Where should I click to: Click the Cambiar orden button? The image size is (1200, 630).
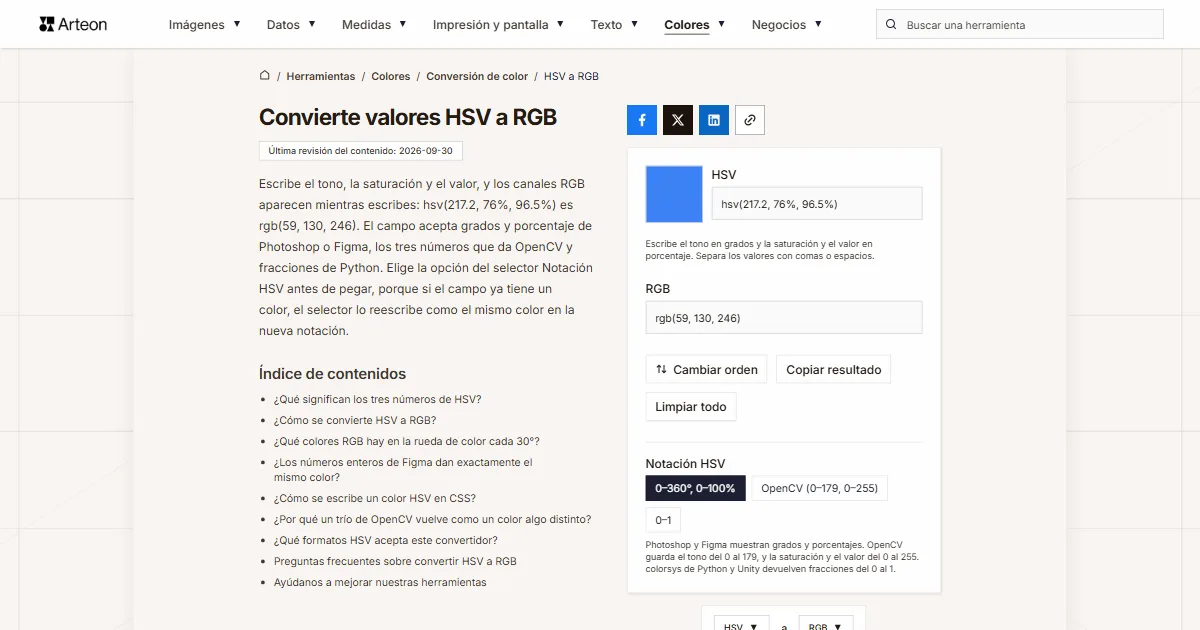[707, 369]
